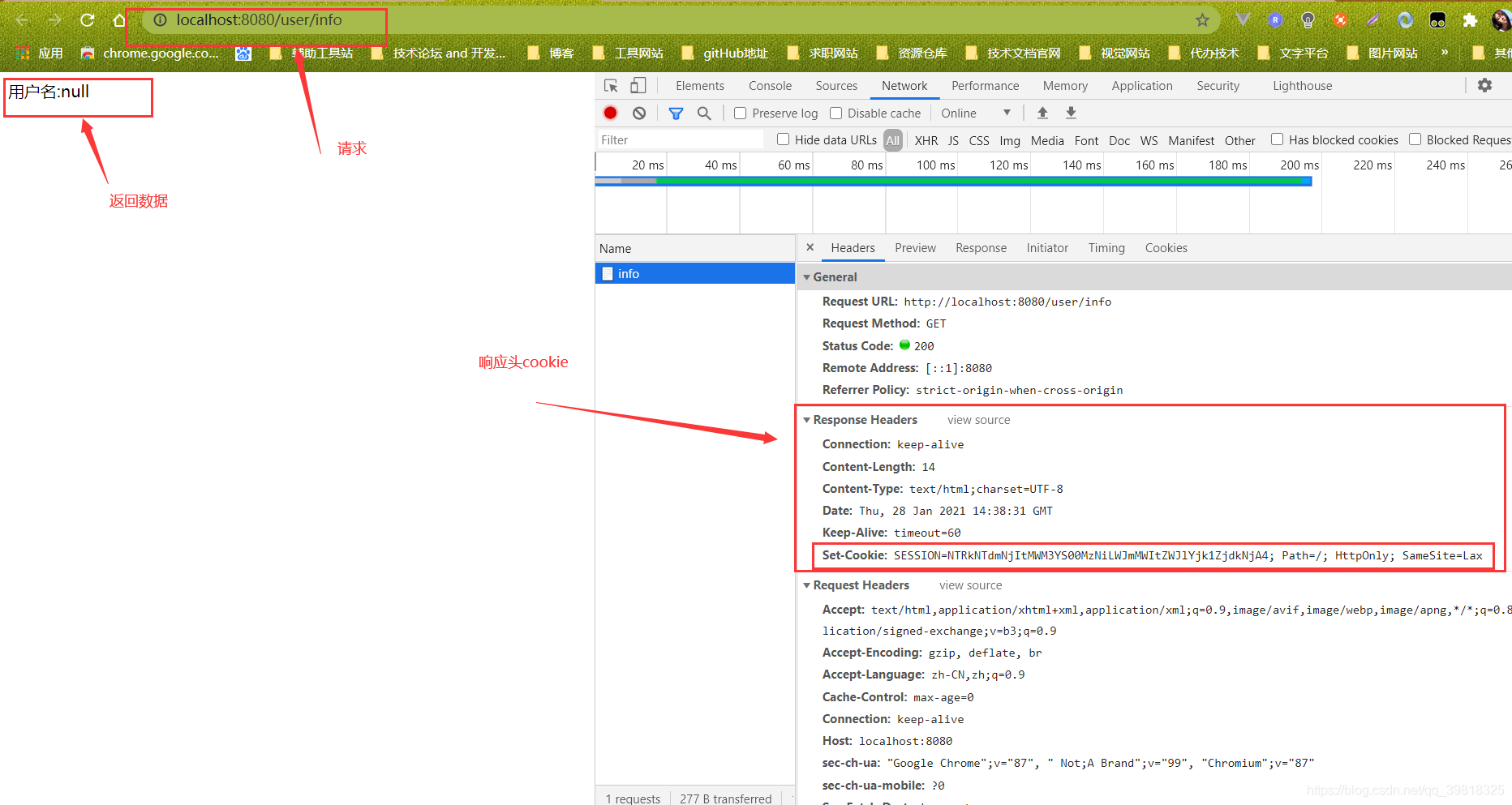1512x805 pixels.
Task: Open the Lighthouse panel
Action: pos(1302,85)
